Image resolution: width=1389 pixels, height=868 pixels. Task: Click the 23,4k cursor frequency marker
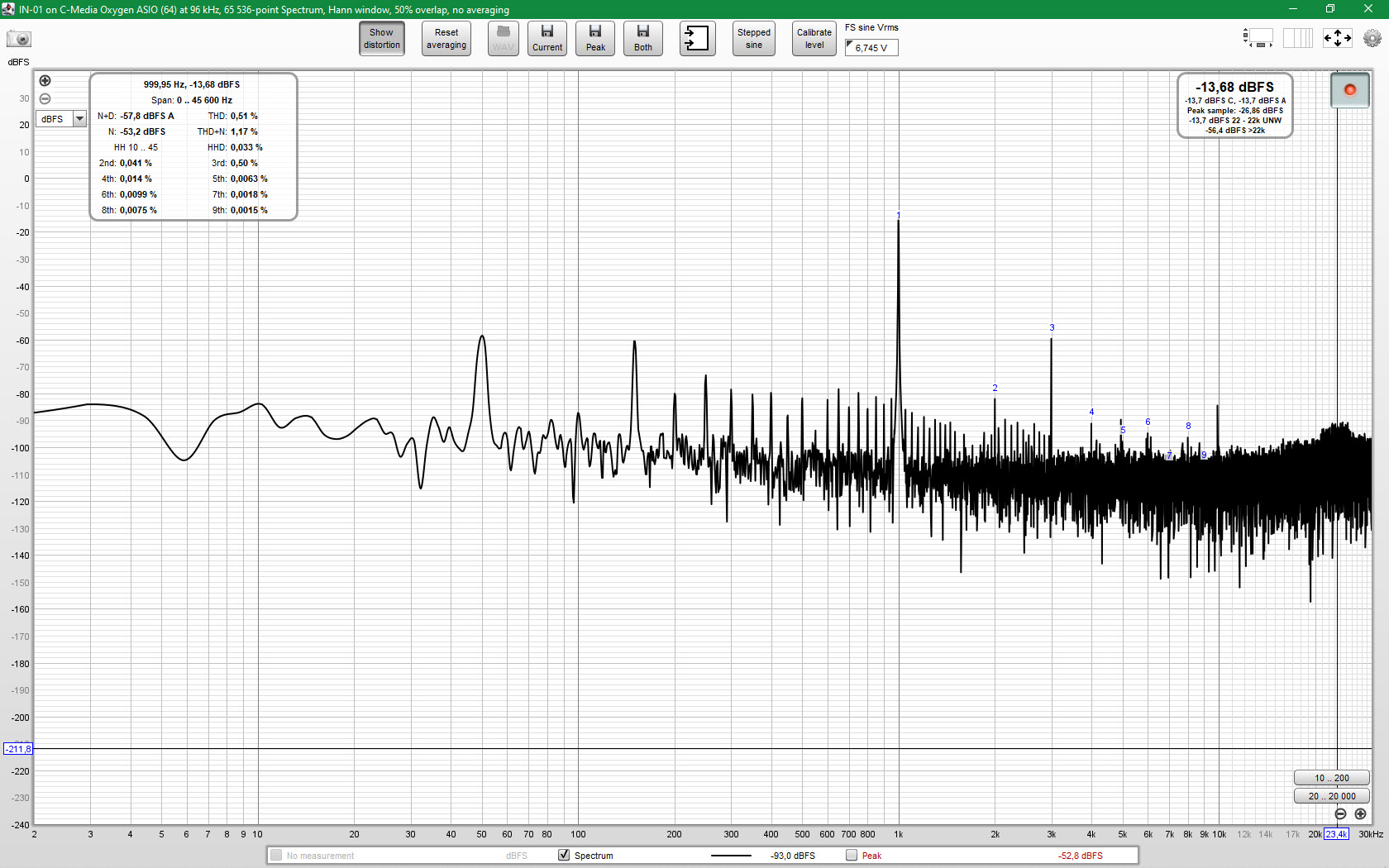coord(1336,834)
